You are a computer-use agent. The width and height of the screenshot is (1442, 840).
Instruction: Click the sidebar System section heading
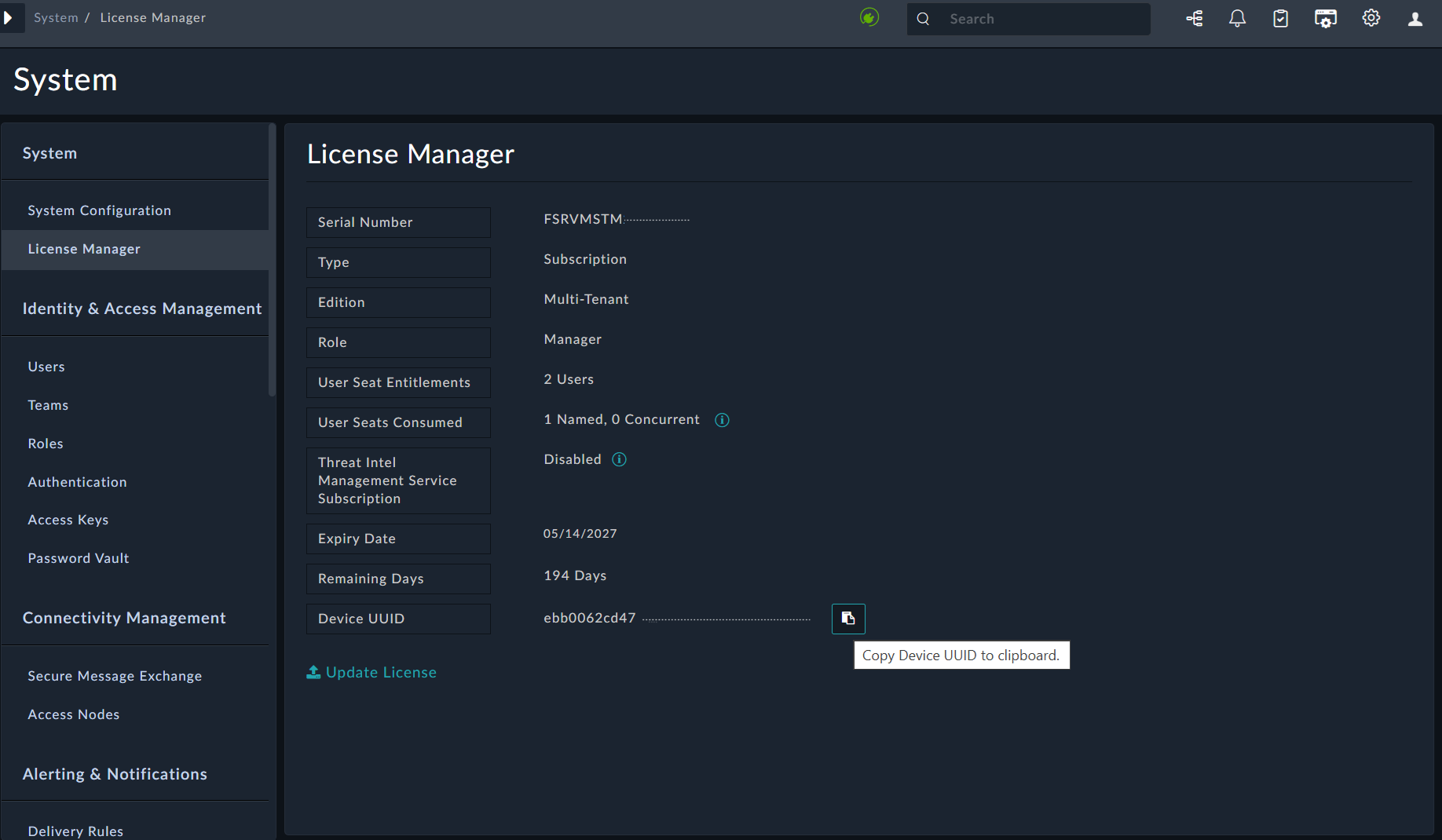[49, 153]
